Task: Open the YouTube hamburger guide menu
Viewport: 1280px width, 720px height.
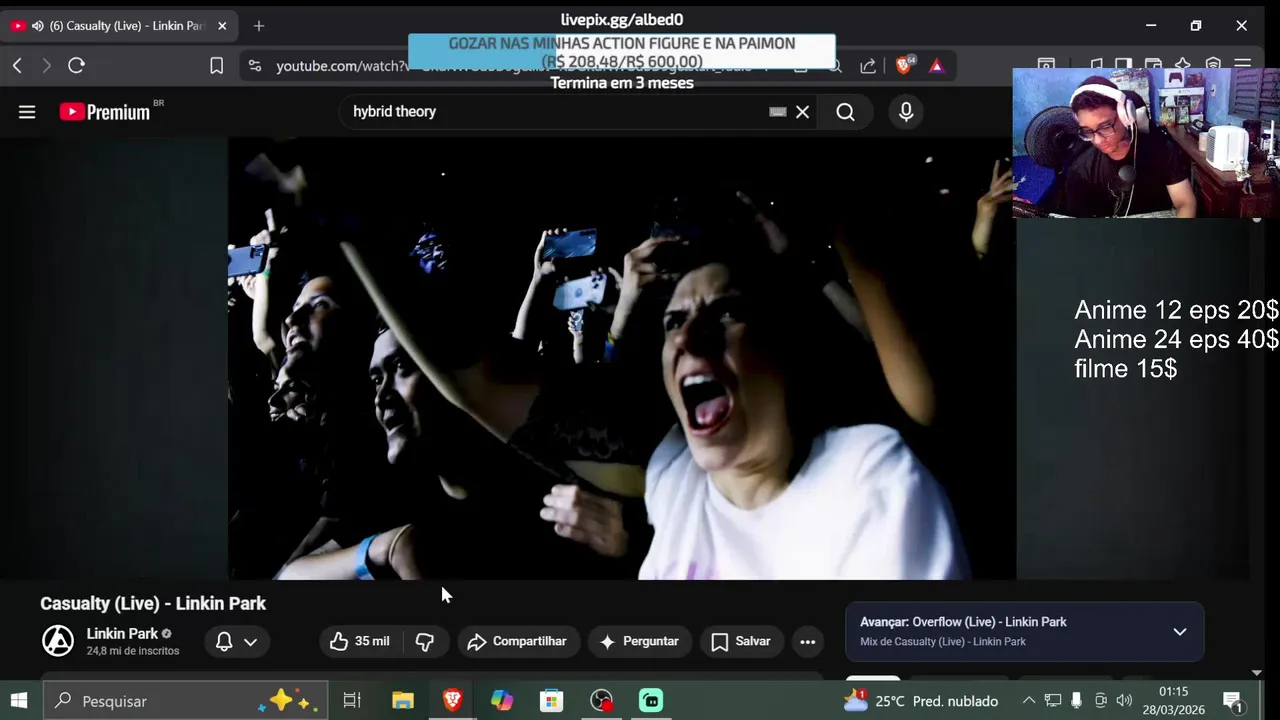Action: click(27, 112)
